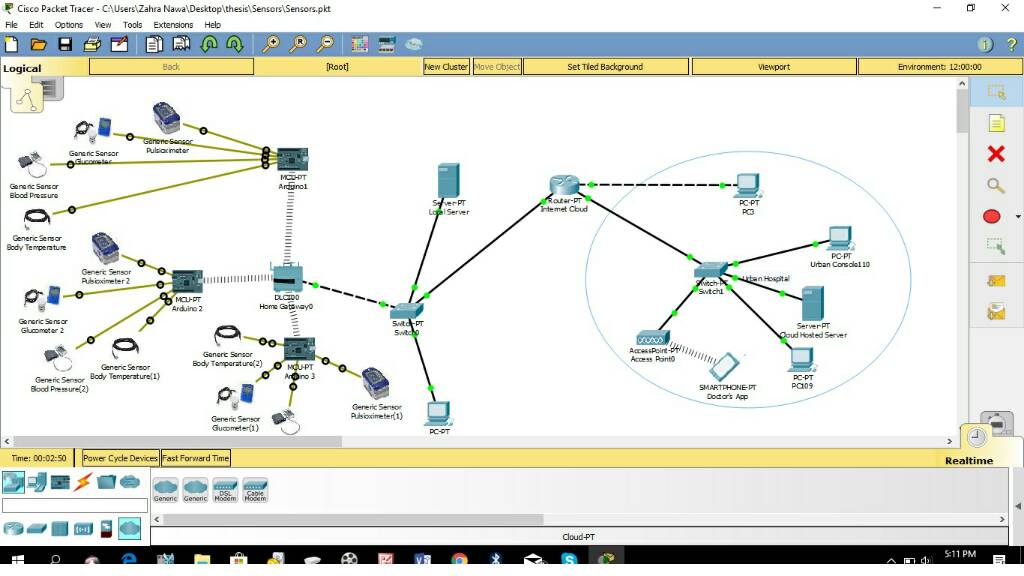Image resolution: width=1024 pixels, height=576 pixels.
Task: Open the info icon in the top toolbar
Action: tap(985, 44)
